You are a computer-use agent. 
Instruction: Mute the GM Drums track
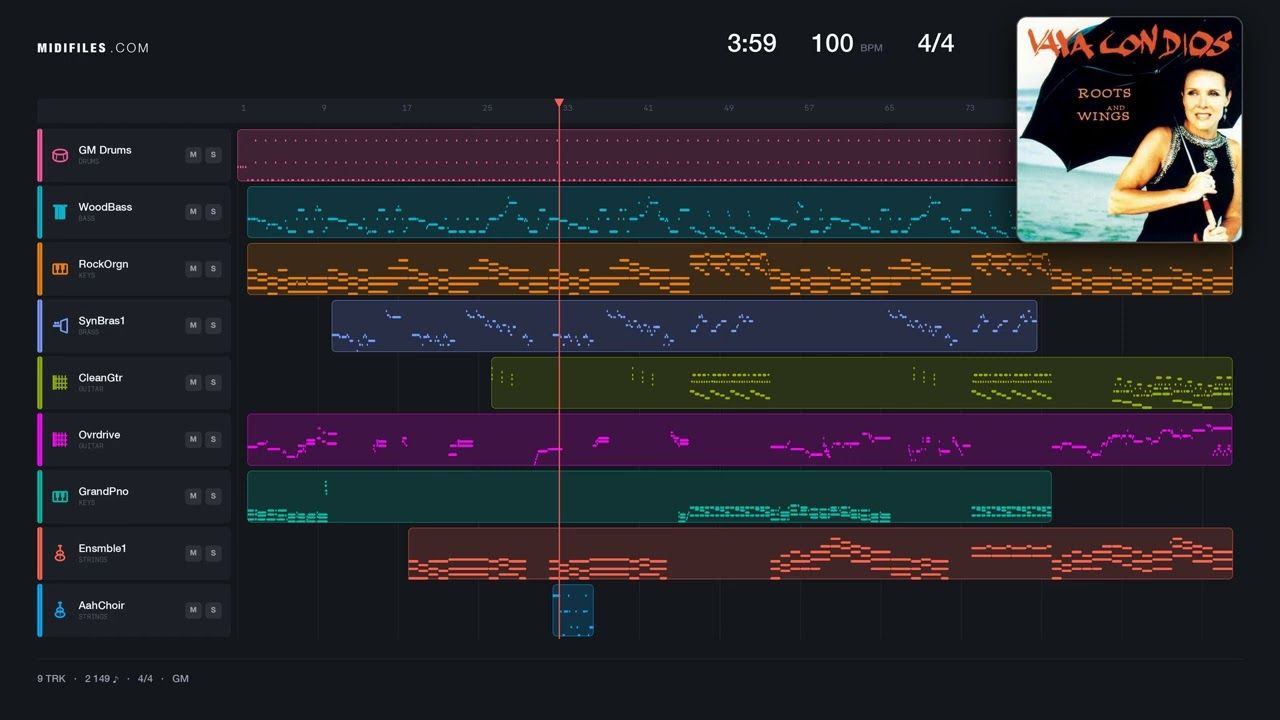[x=193, y=155]
